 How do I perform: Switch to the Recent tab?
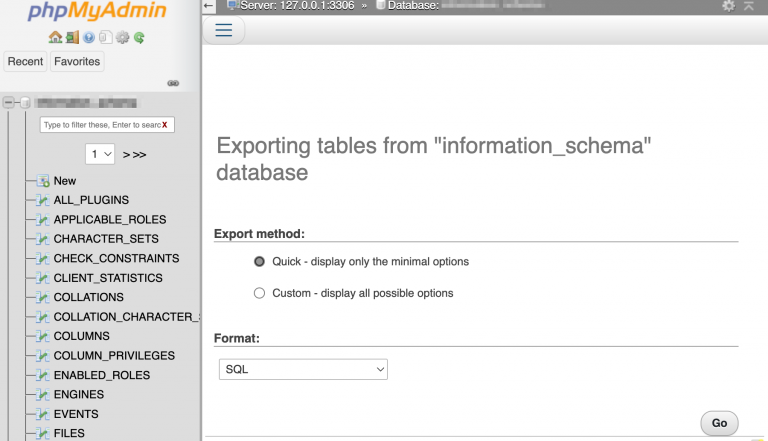click(25, 62)
